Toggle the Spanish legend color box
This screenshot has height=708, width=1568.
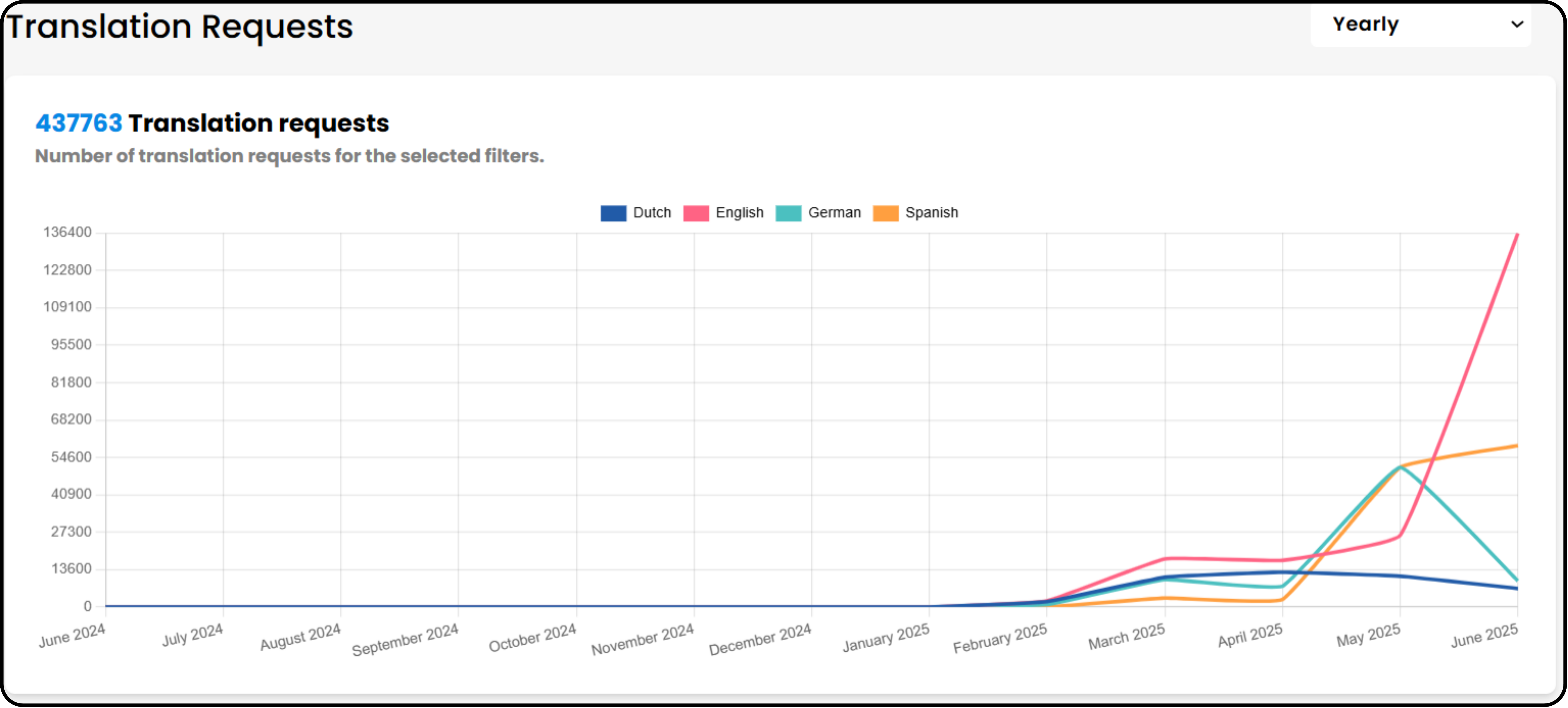(885, 213)
